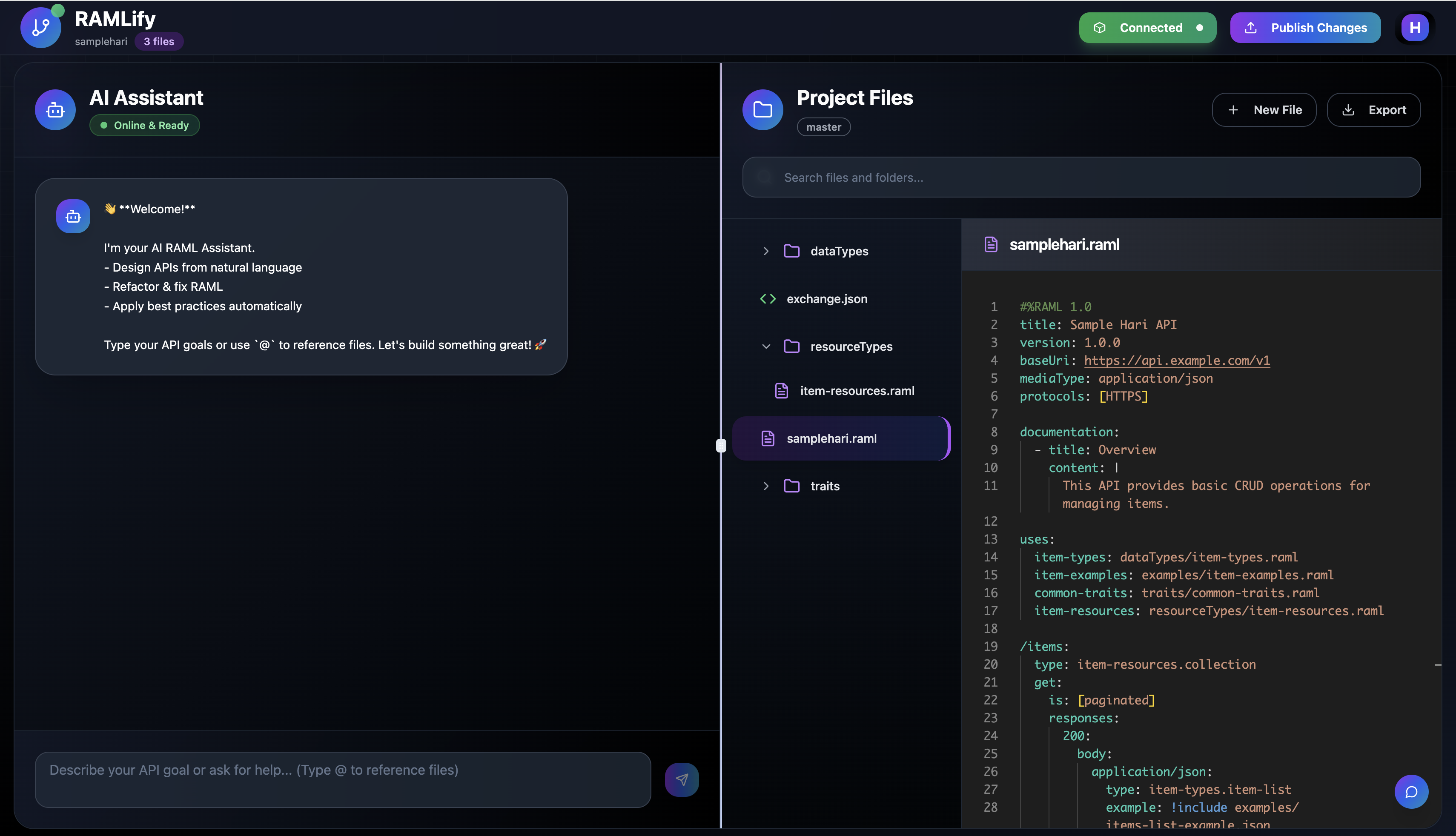Click the Project Files folder icon
Viewport: 1456px width, 836px height.
(762, 110)
